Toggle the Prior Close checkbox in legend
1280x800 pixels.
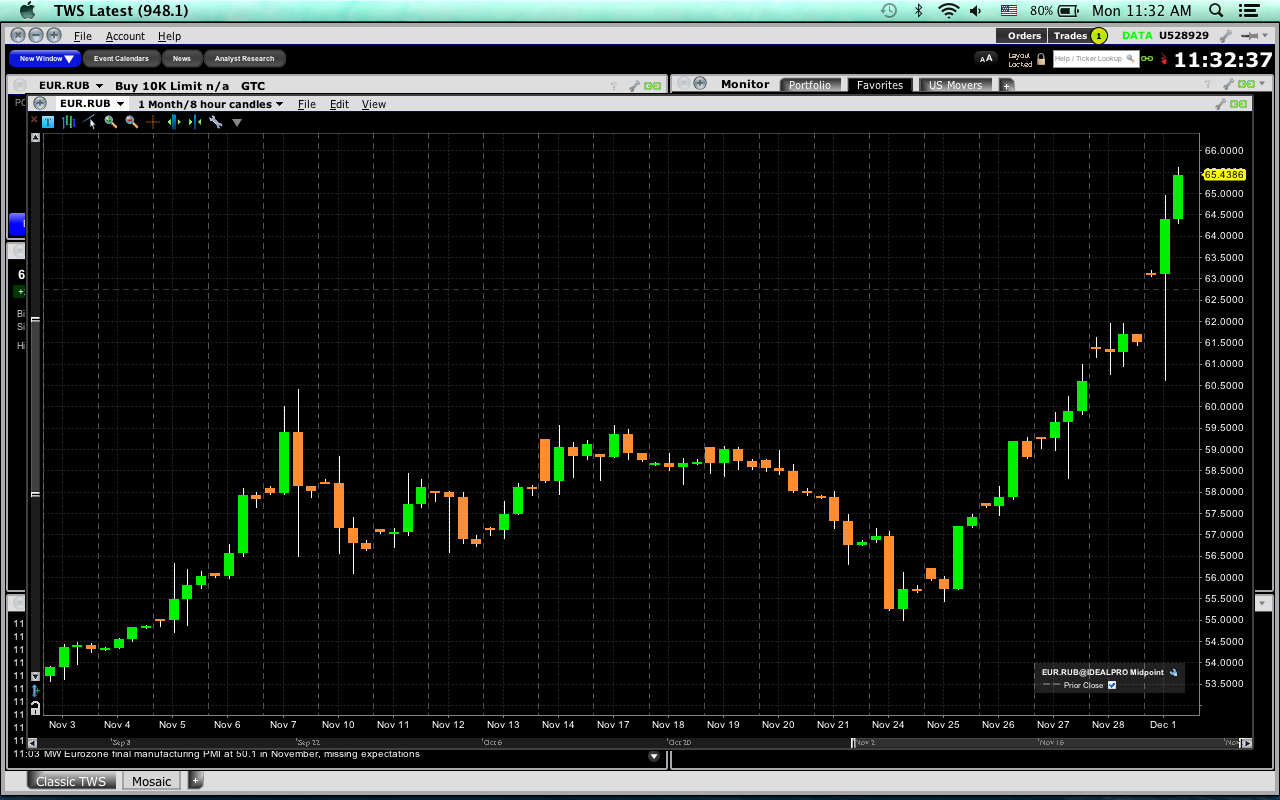pos(1111,685)
